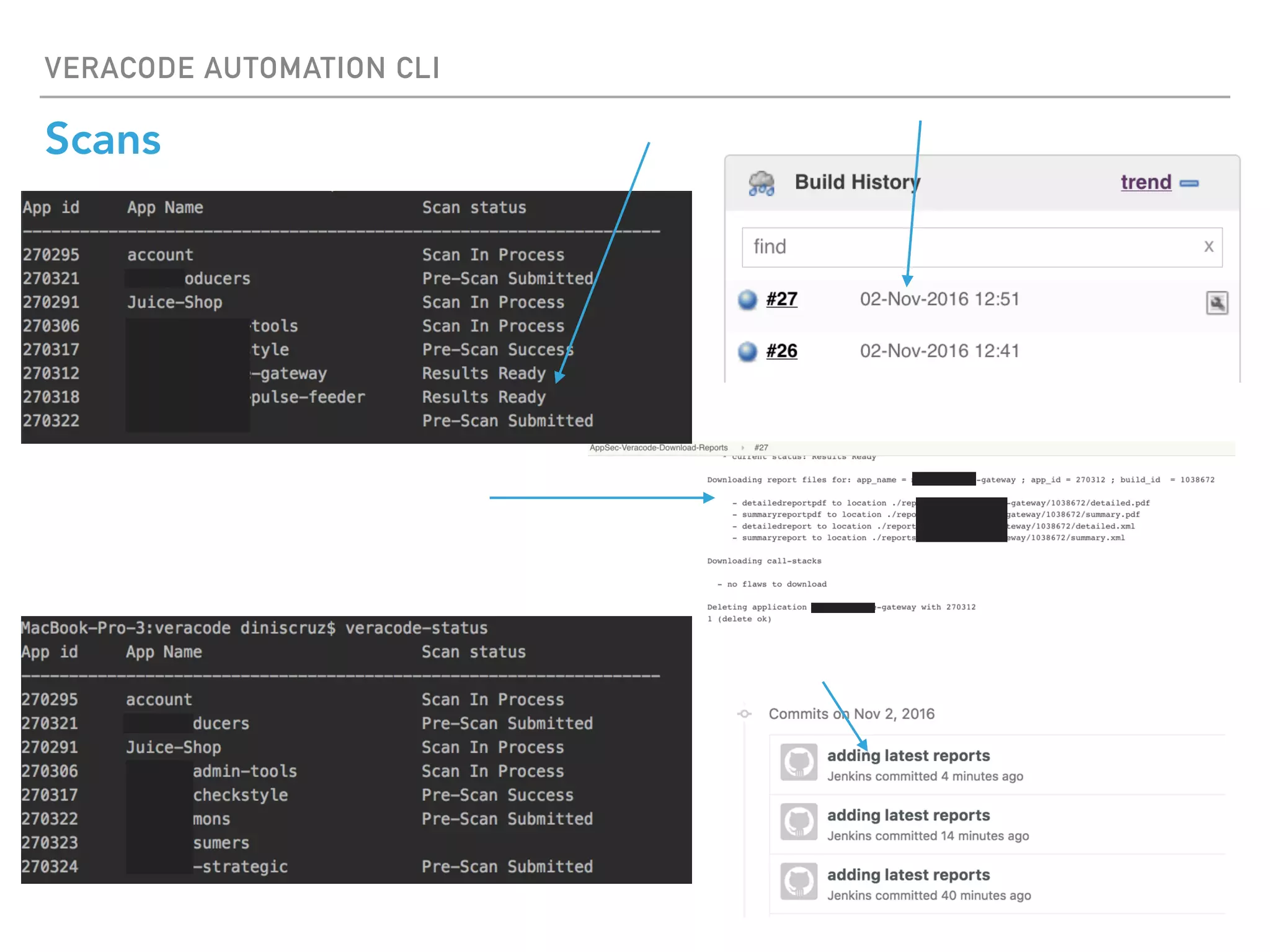
Task: Select checkstyle in the bottom terminal
Action: tap(241, 795)
